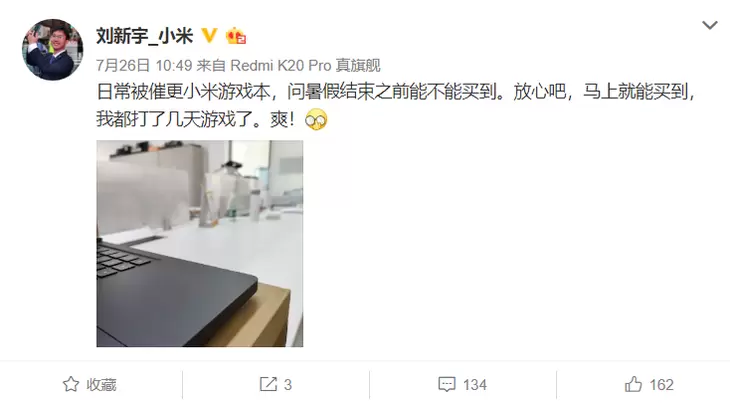
Task: Click the star favorite icon
Action: [x=71, y=384]
